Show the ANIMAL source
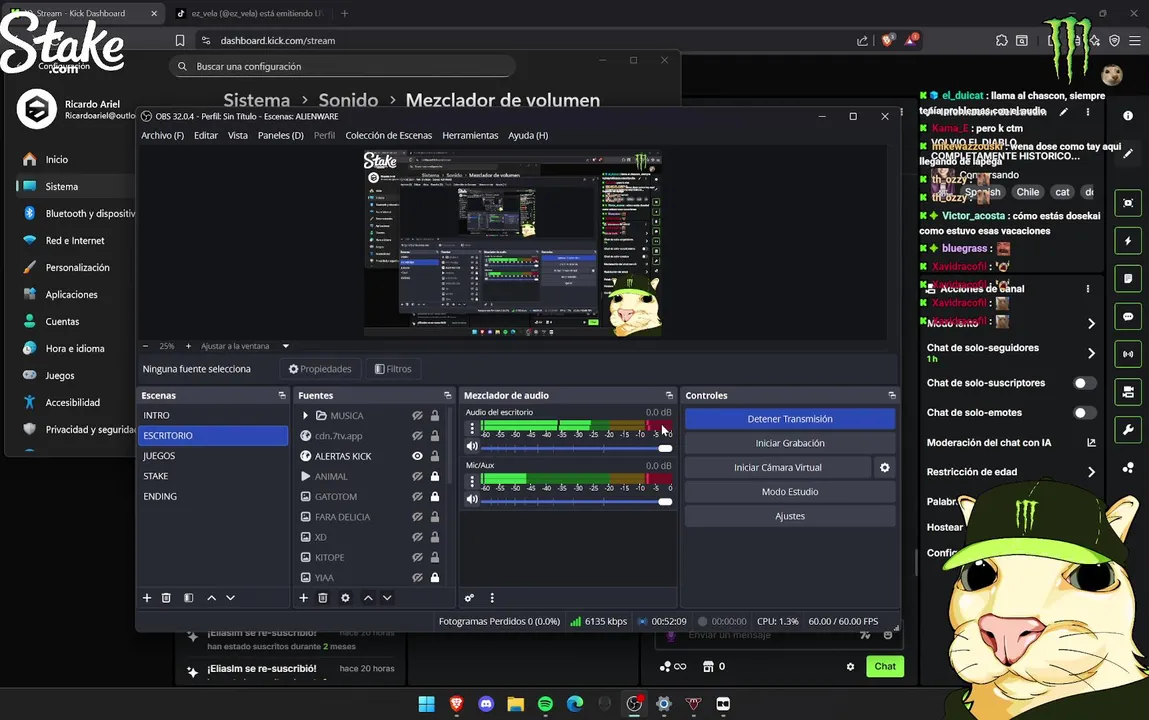Viewport: 1149px width, 720px height. click(x=417, y=476)
